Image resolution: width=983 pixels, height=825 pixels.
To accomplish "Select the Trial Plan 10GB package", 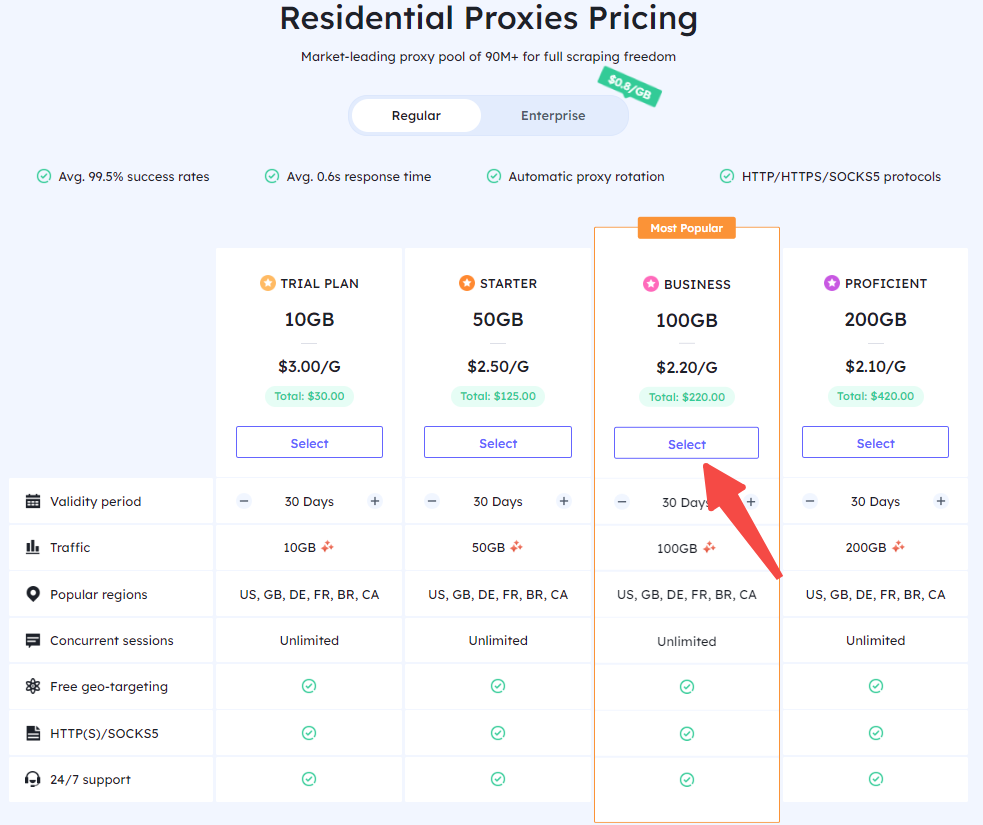I will click(309, 443).
